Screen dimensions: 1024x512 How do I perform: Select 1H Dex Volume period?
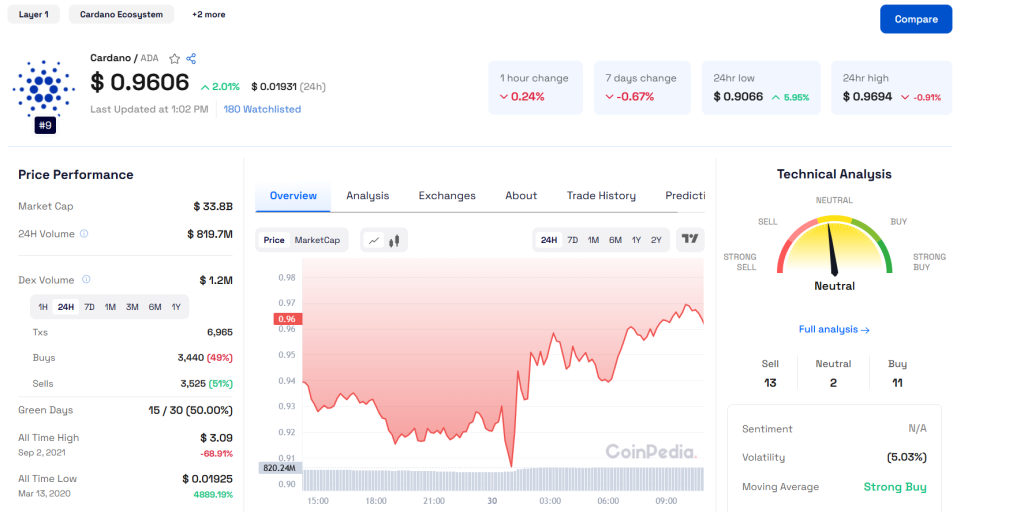[x=43, y=307]
